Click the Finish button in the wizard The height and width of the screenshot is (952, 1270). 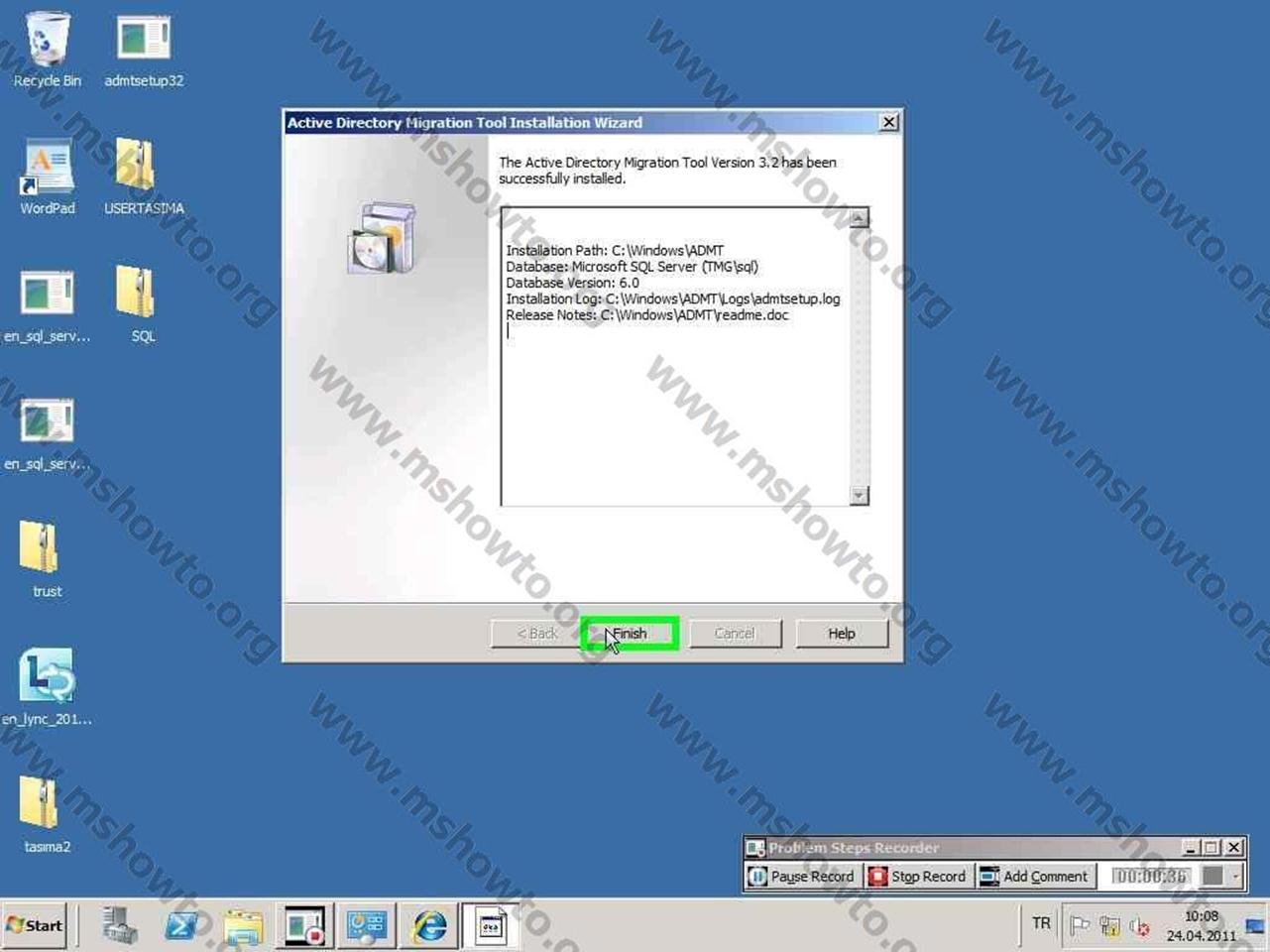[x=630, y=634]
